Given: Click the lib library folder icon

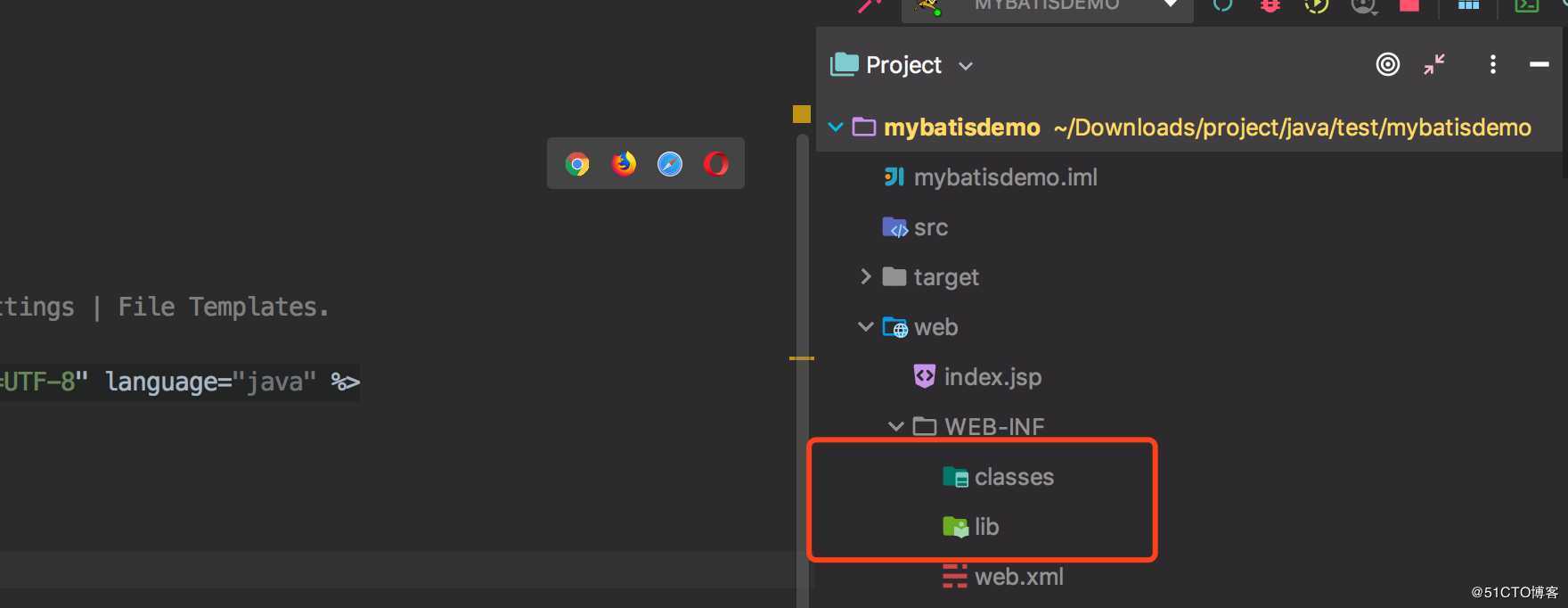Looking at the screenshot, I should coord(955,527).
